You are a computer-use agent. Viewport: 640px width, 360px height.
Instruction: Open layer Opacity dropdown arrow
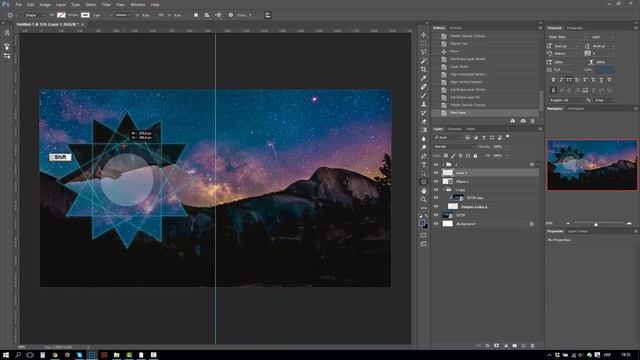click(x=507, y=147)
